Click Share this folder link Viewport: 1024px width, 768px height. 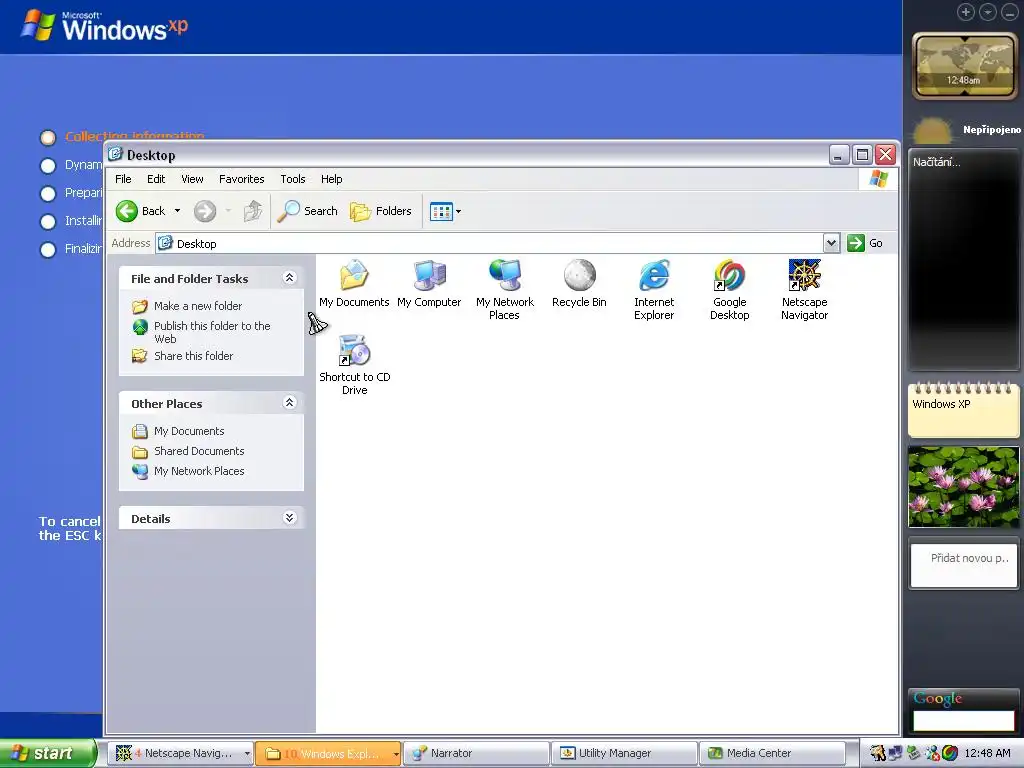click(x=193, y=356)
